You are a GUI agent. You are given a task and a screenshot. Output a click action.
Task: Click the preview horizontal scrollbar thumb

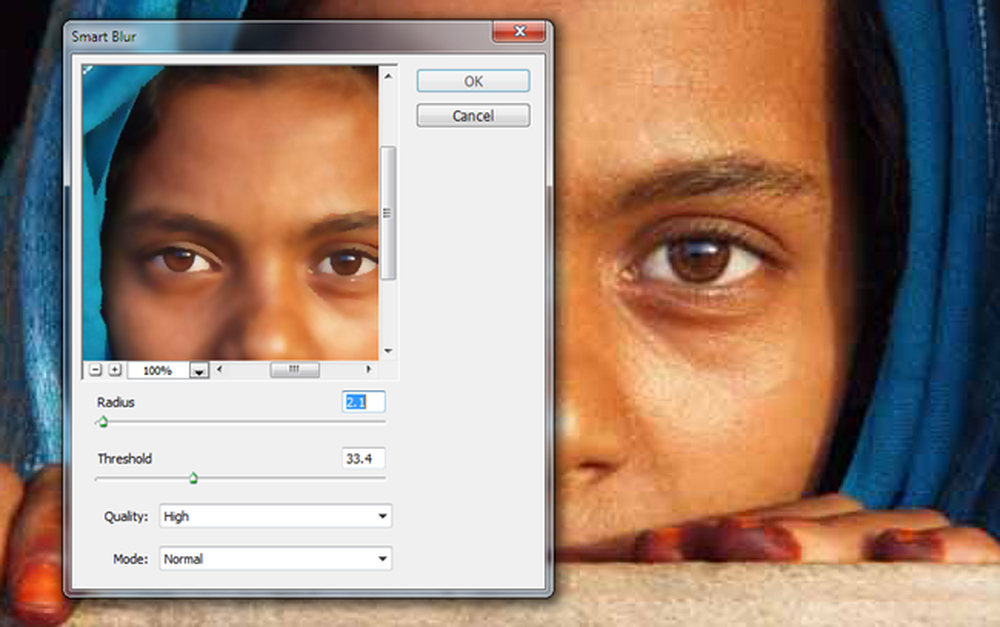[x=294, y=369]
